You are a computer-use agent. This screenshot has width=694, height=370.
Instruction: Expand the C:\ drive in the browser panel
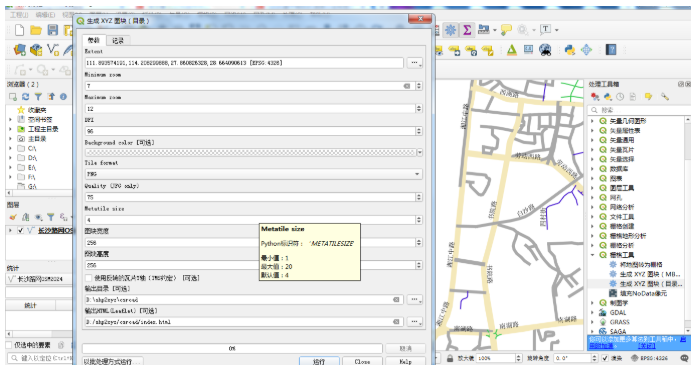(x=11, y=148)
